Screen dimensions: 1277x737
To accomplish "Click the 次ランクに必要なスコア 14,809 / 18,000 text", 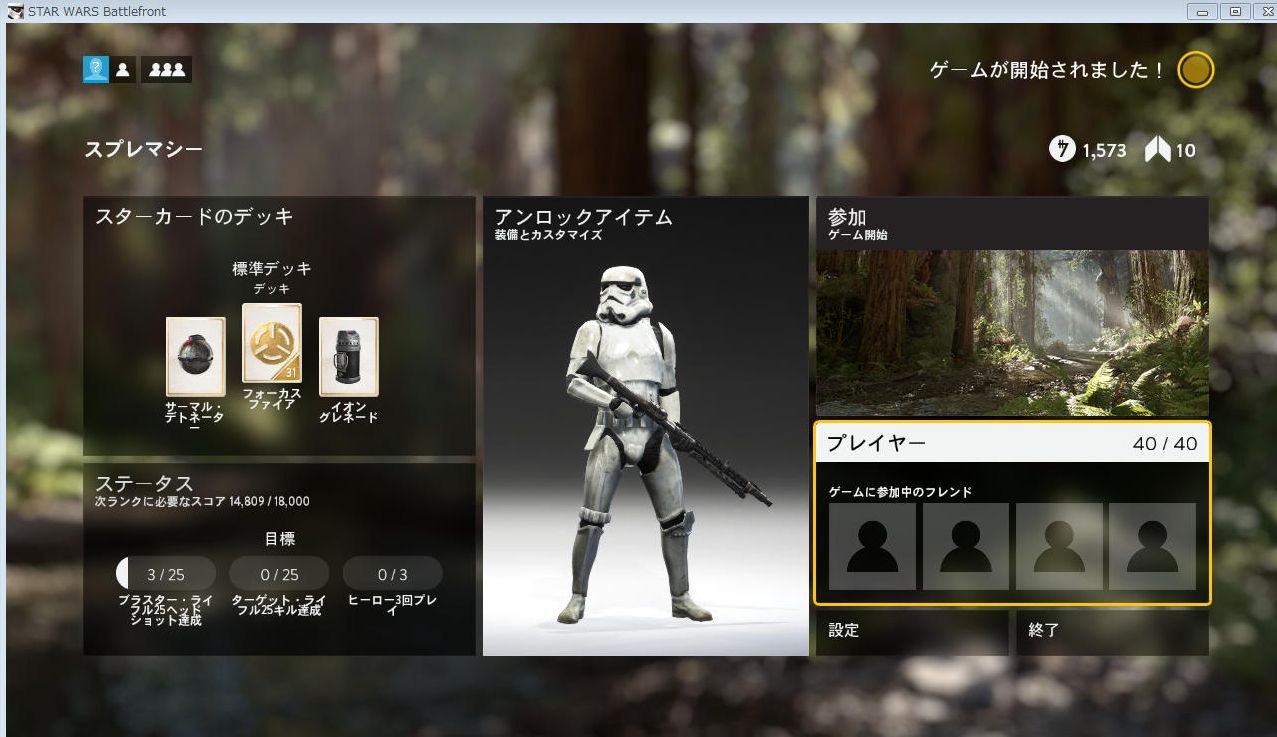I will tap(202, 501).
